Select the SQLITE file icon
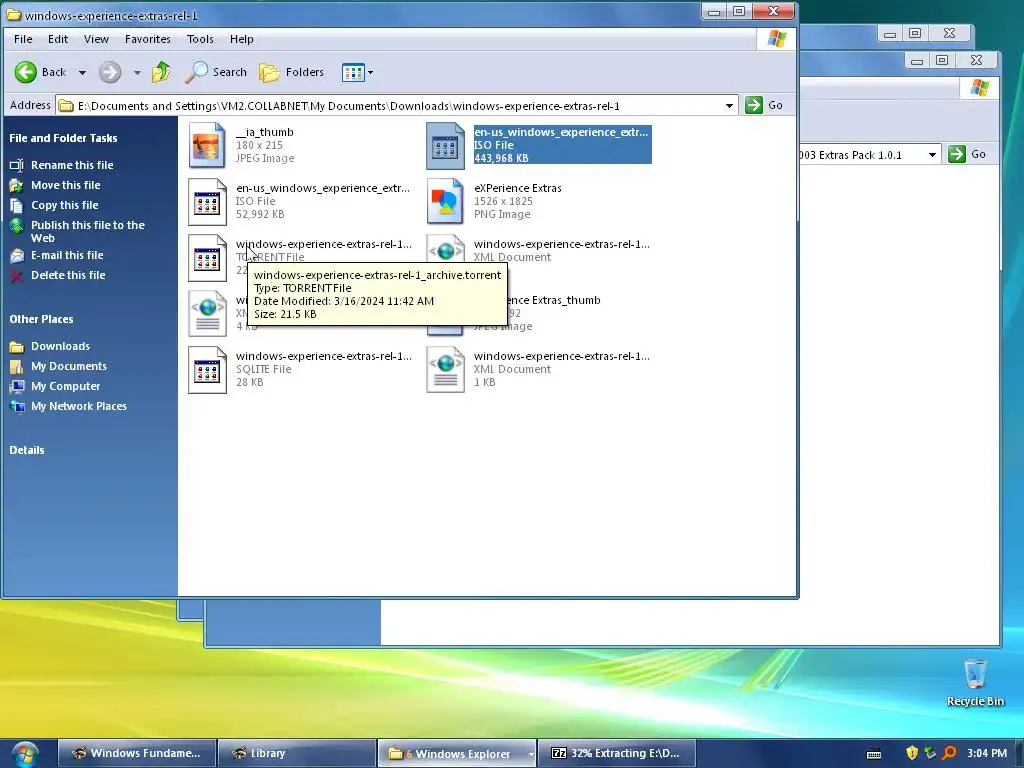 click(207, 370)
